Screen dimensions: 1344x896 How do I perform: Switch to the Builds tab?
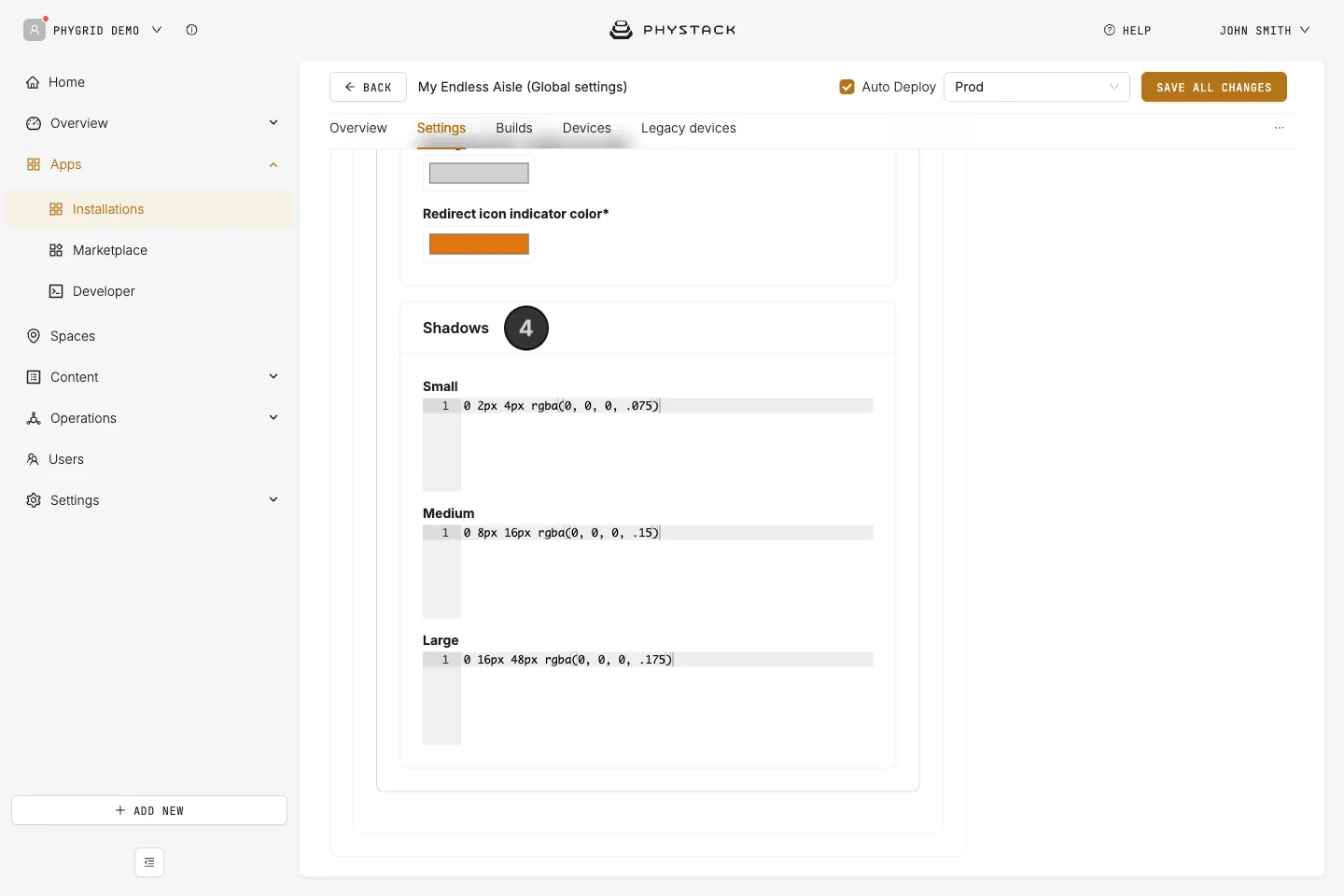tap(514, 128)
